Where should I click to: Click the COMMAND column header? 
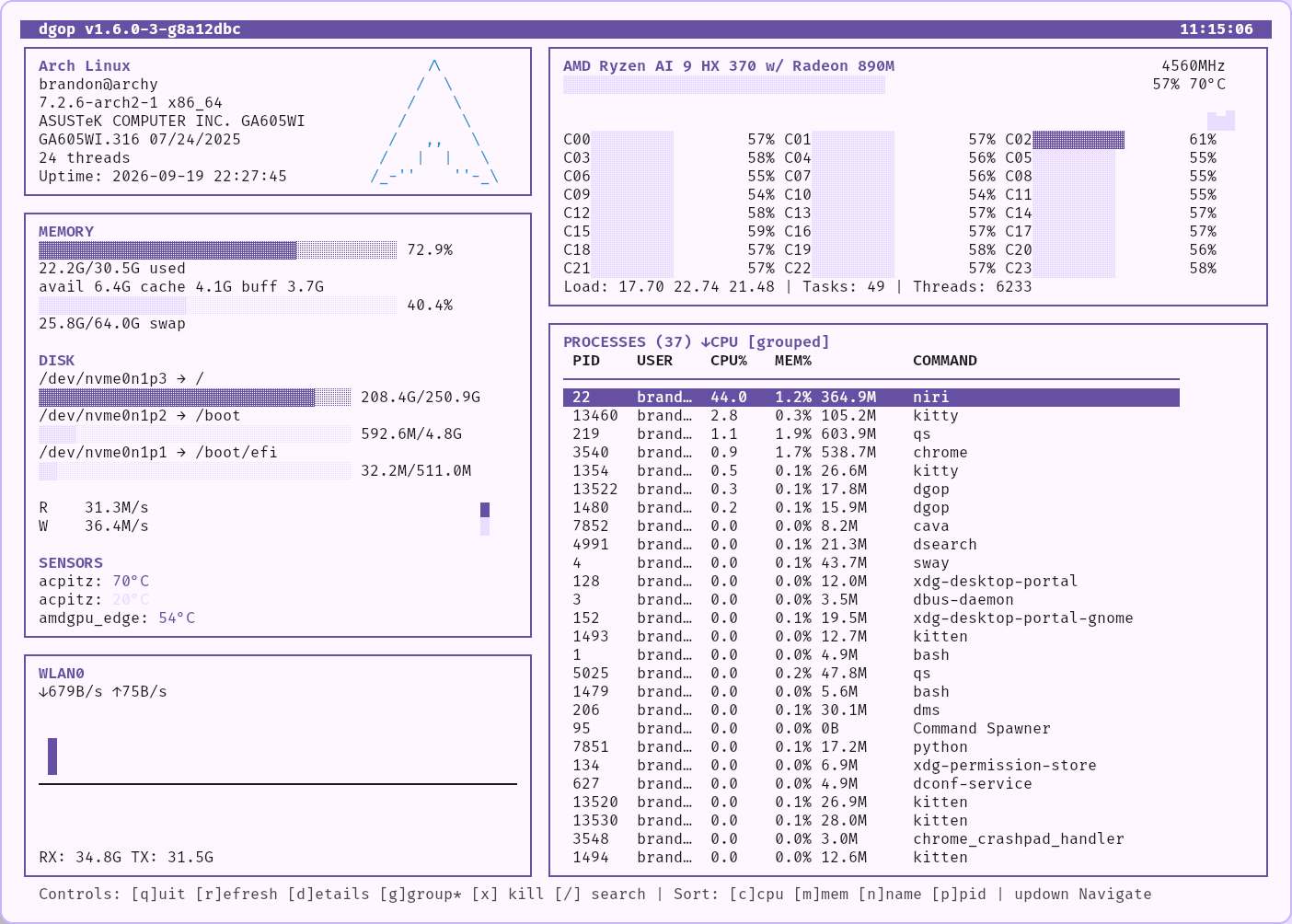click(x=945, y=361)
